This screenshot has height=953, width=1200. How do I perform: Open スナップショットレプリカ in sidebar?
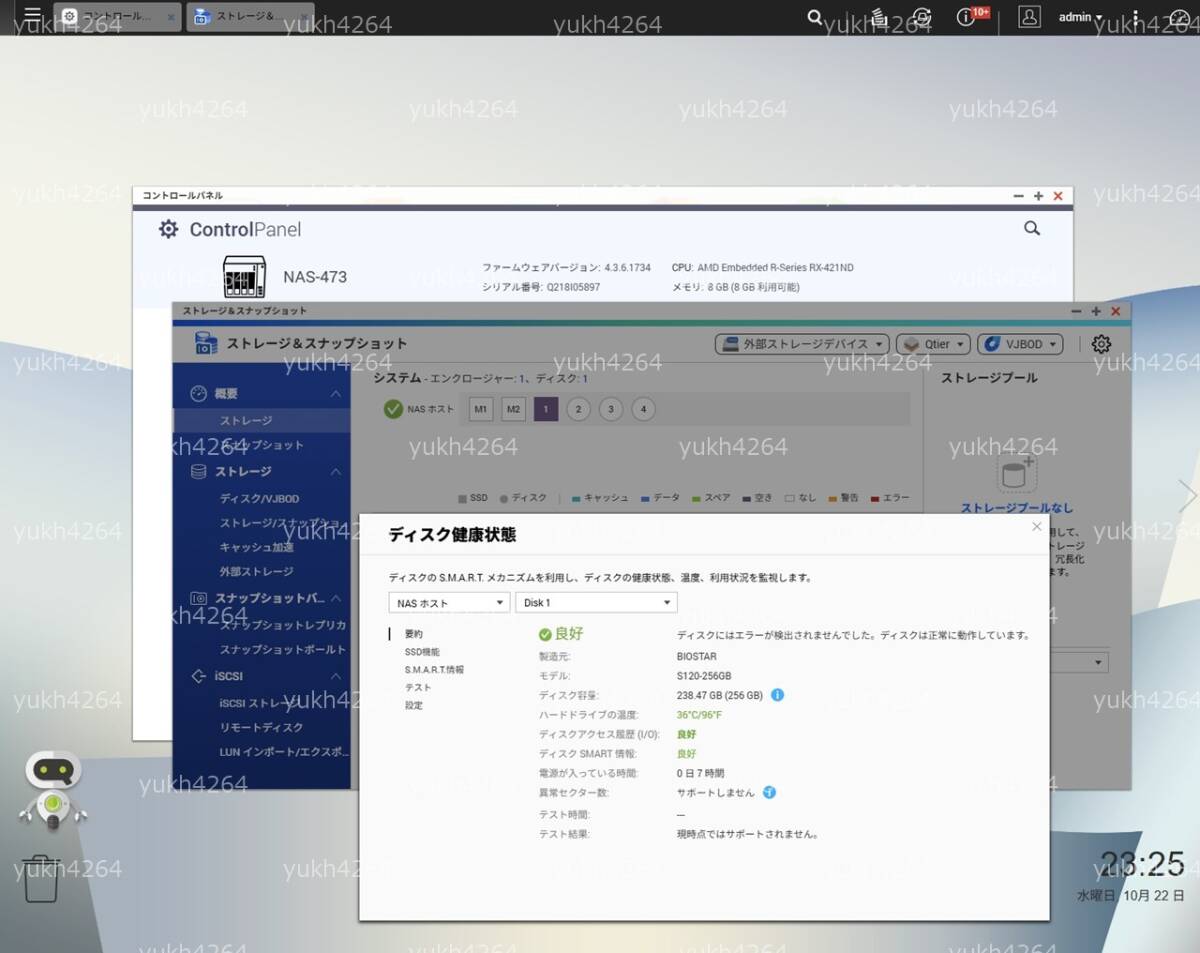[x=283, y=625]
